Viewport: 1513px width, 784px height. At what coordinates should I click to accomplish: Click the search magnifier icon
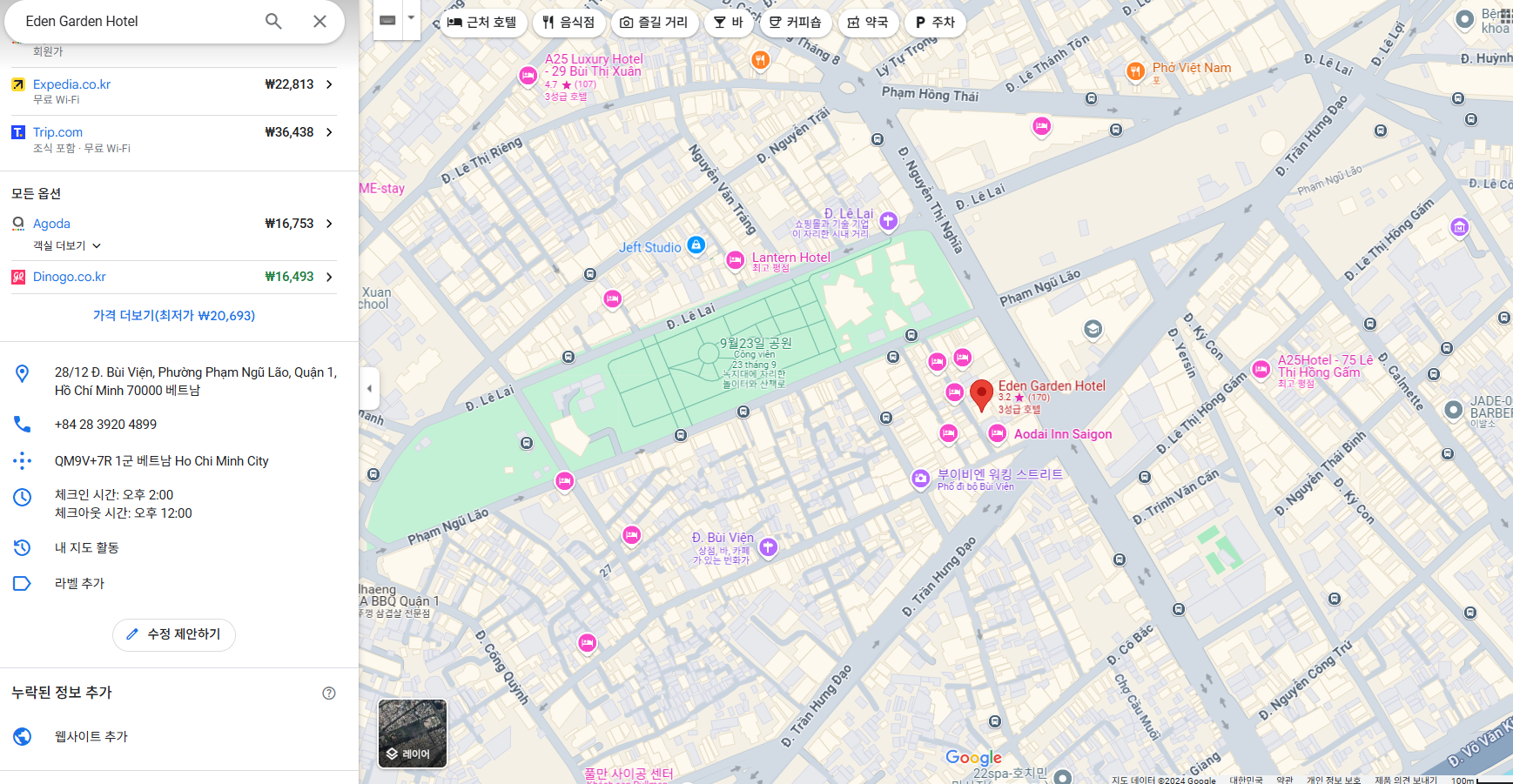point(273,21)
